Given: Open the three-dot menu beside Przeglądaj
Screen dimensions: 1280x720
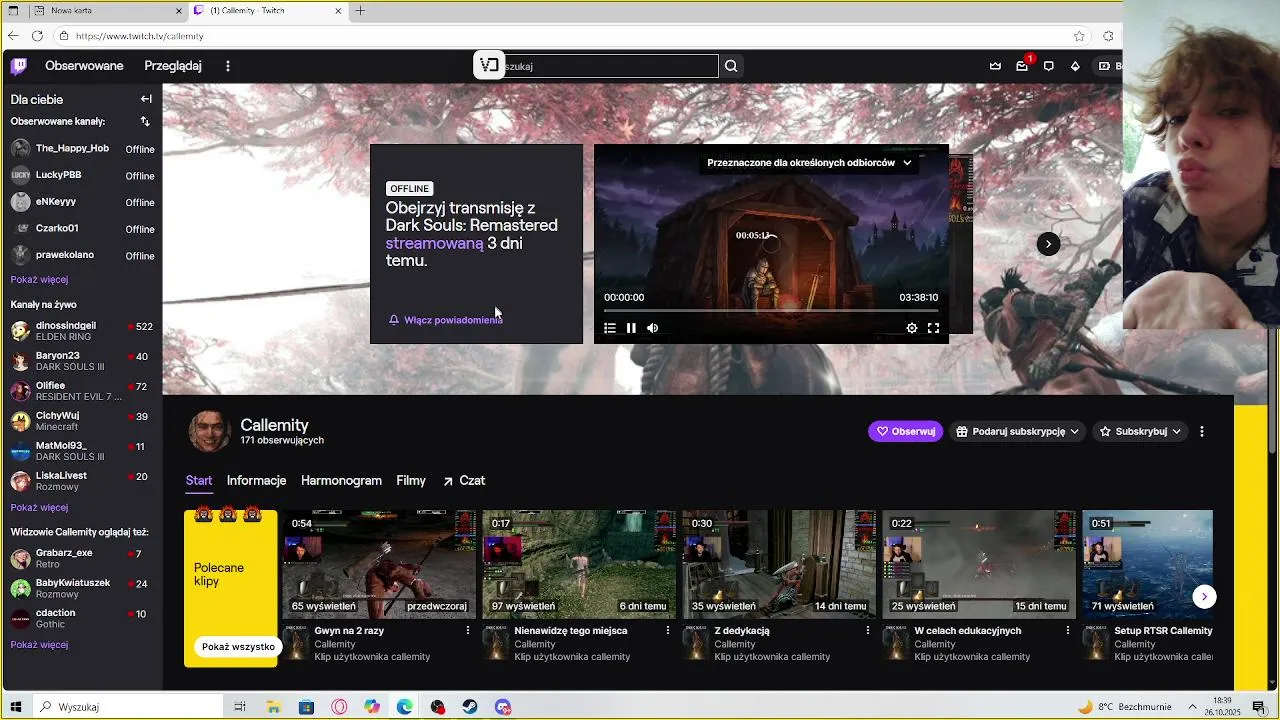Looking at the screenshot, I should [228, 66].
